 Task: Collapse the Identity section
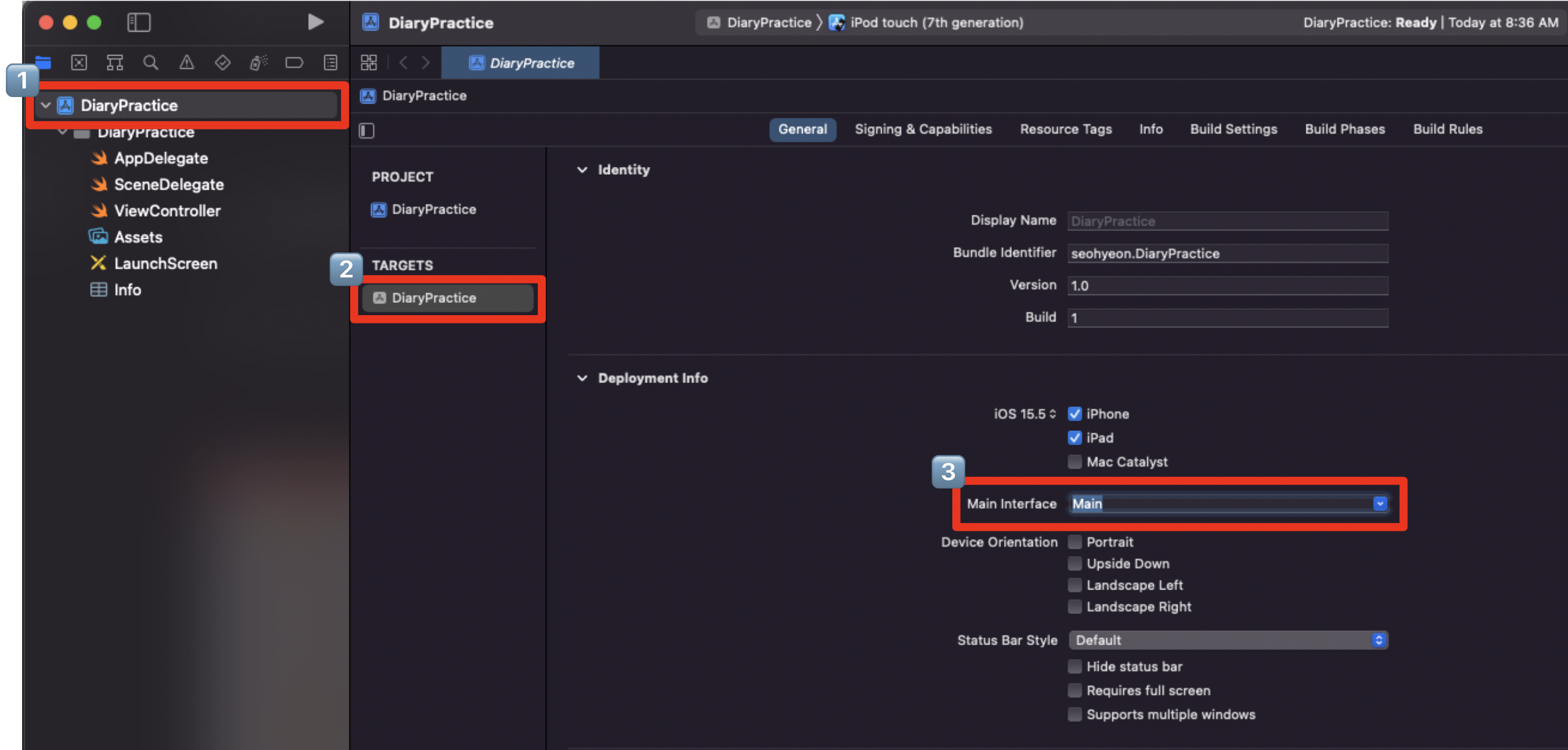tap(582, 170)
